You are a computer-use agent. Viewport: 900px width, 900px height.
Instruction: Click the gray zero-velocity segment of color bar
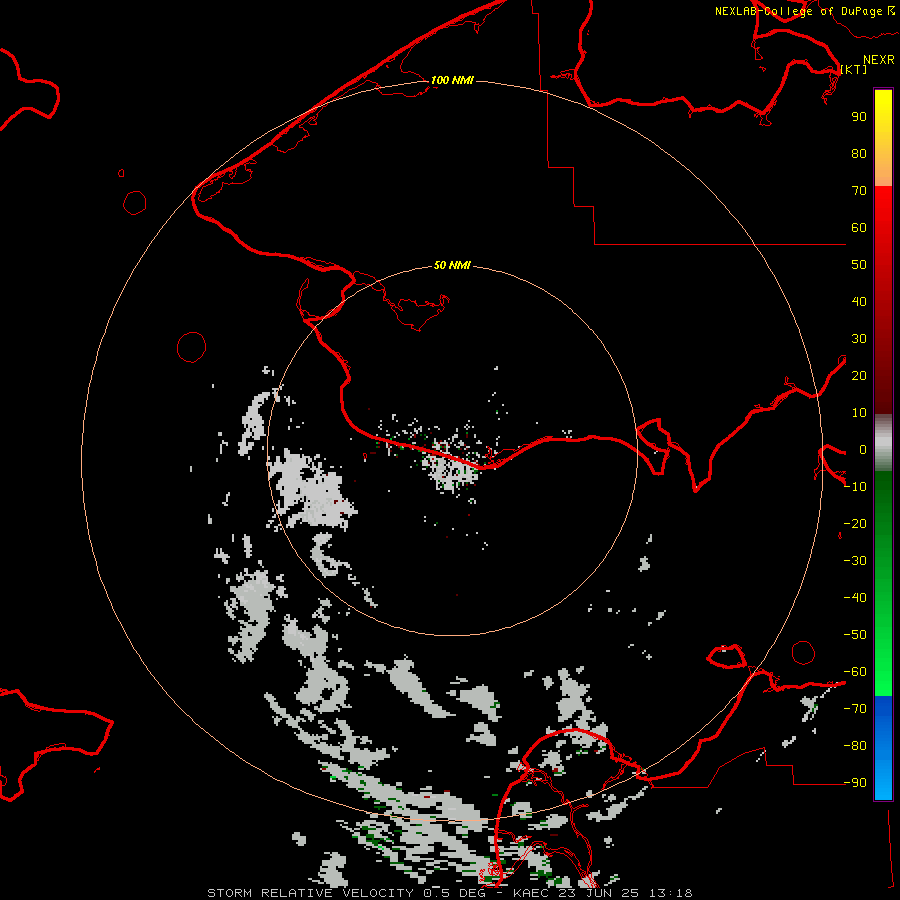pos(883,443)
